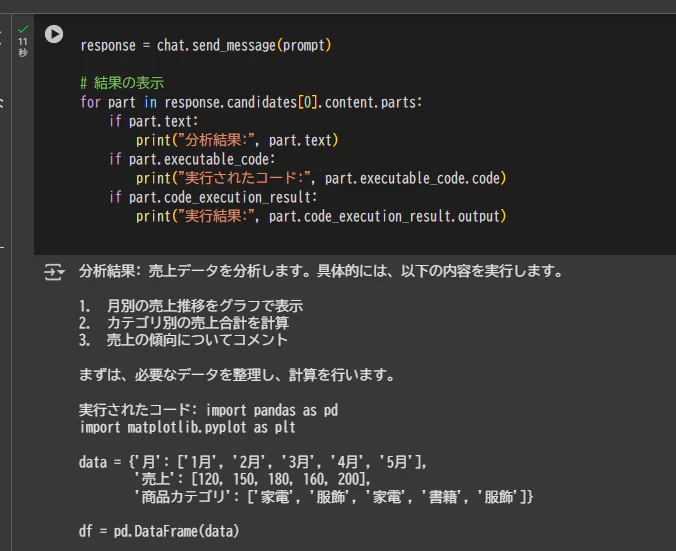
Task: Click the print("実行結果:") statement
Action: 321,216
